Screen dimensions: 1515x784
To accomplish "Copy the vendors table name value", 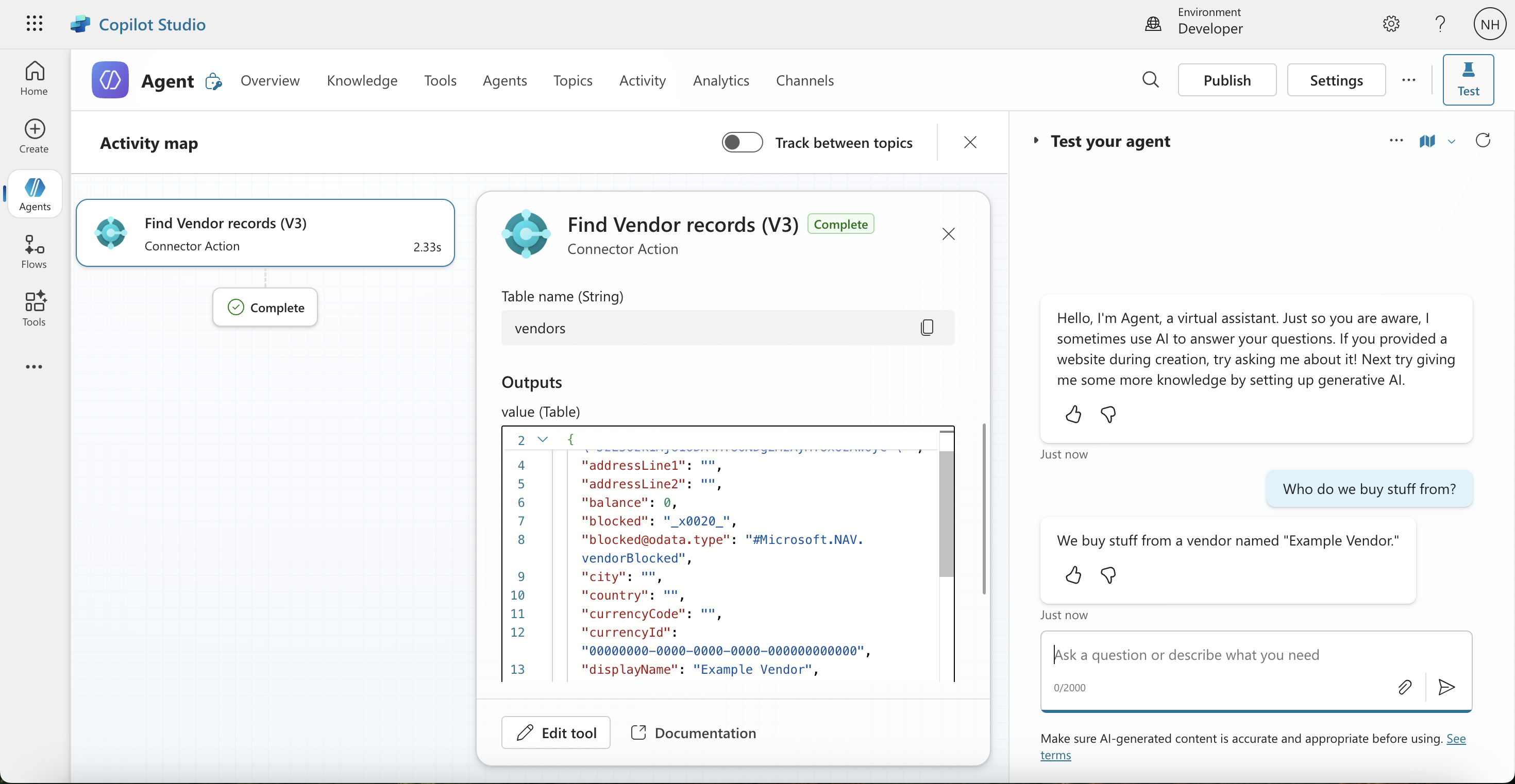I will pyautogui.click(x=927, y=327).
